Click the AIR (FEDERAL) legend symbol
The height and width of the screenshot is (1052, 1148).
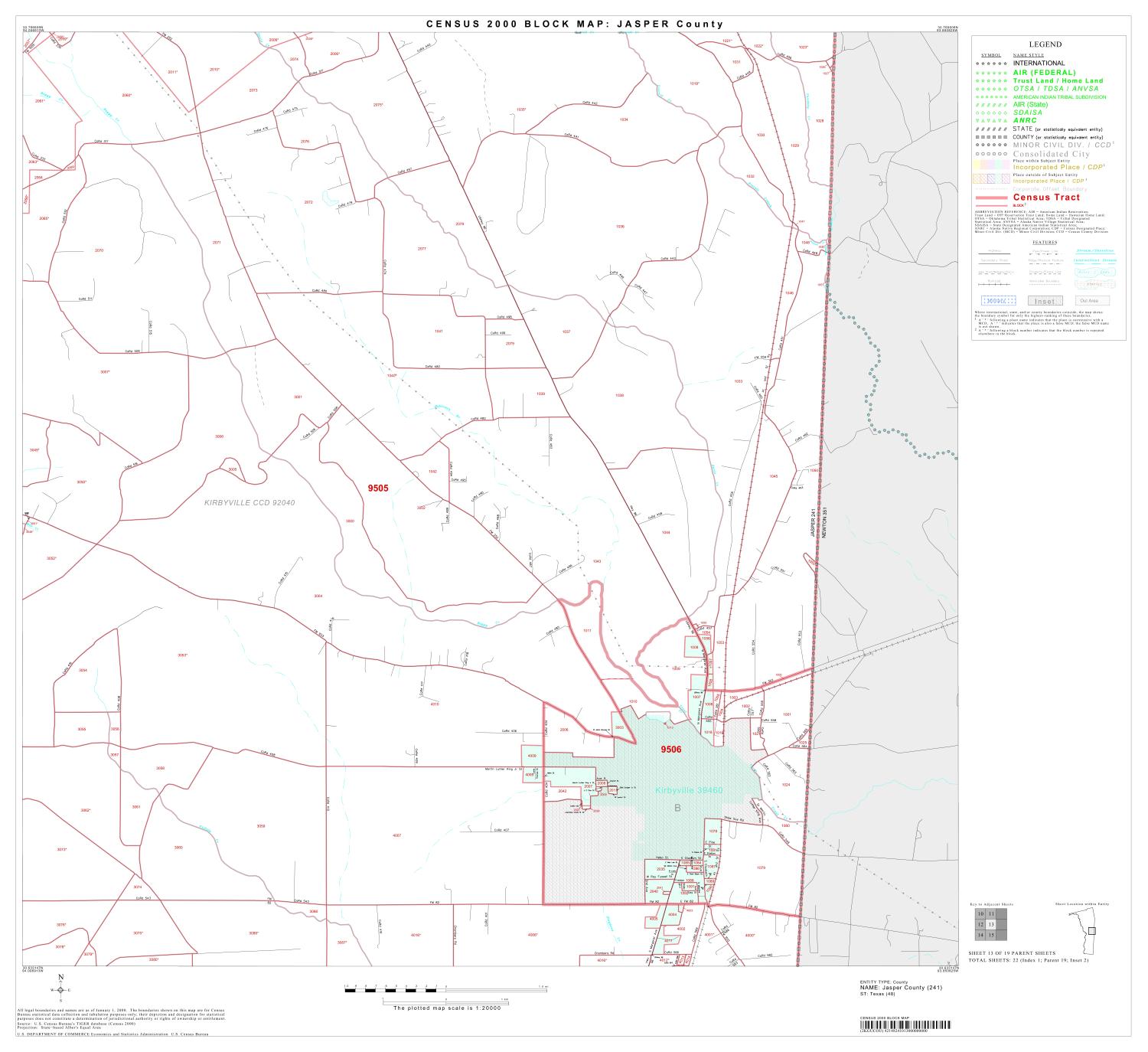pos(990,73)
